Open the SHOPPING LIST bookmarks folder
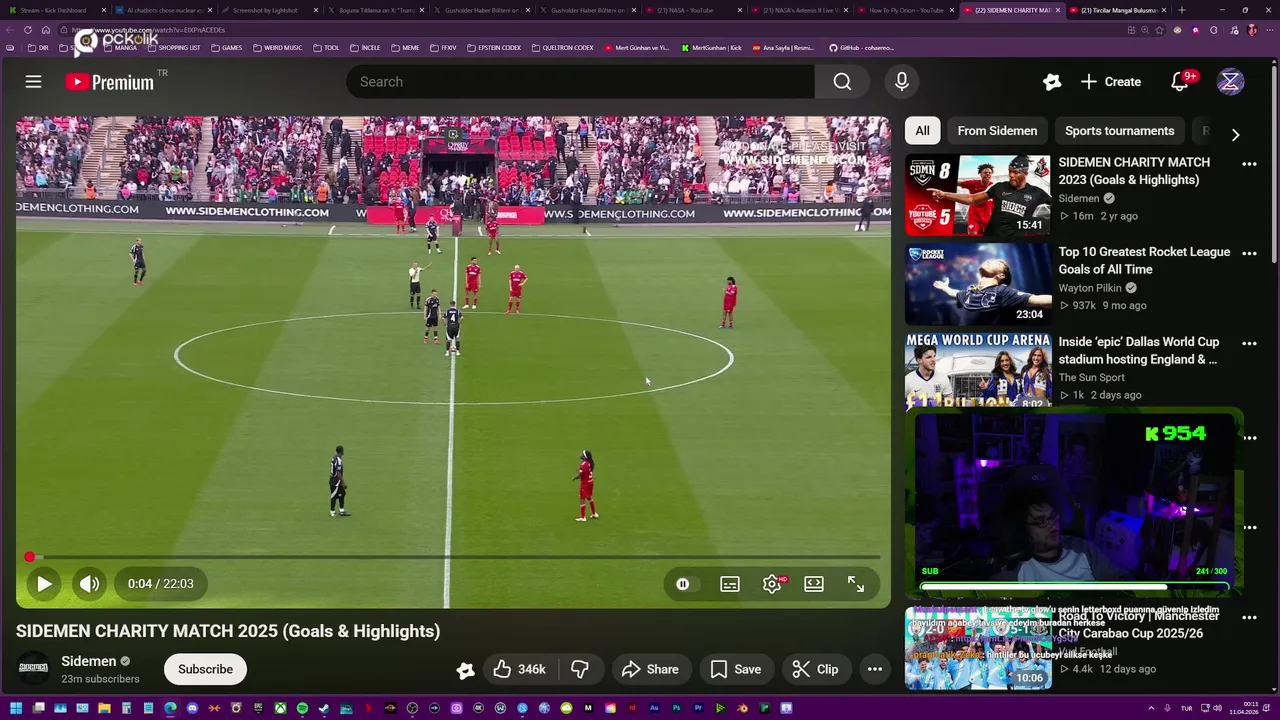 [x=174, y=47]
